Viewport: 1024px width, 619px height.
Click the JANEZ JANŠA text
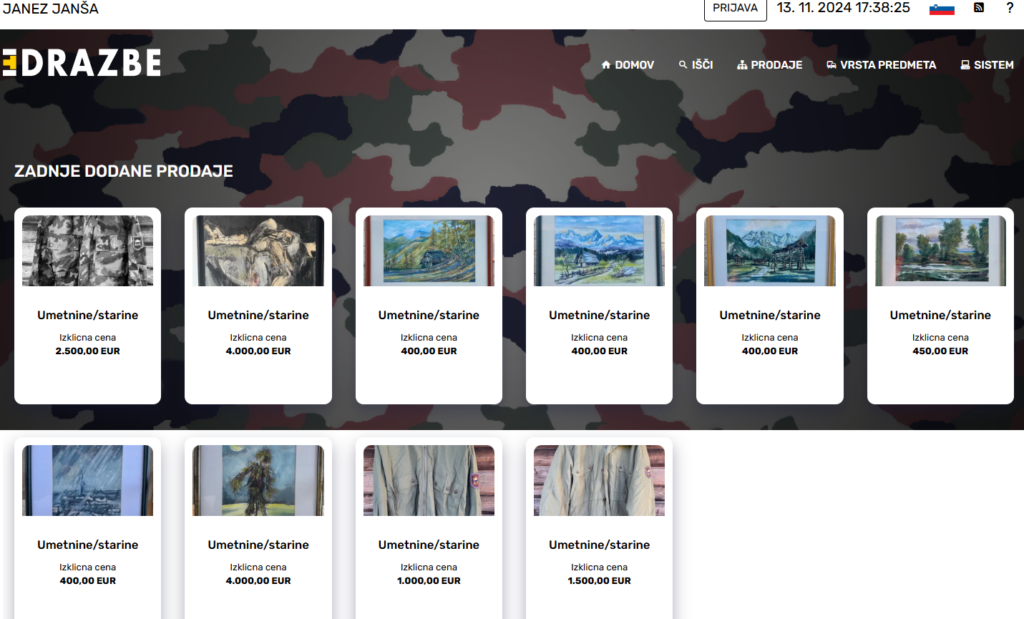50,8
